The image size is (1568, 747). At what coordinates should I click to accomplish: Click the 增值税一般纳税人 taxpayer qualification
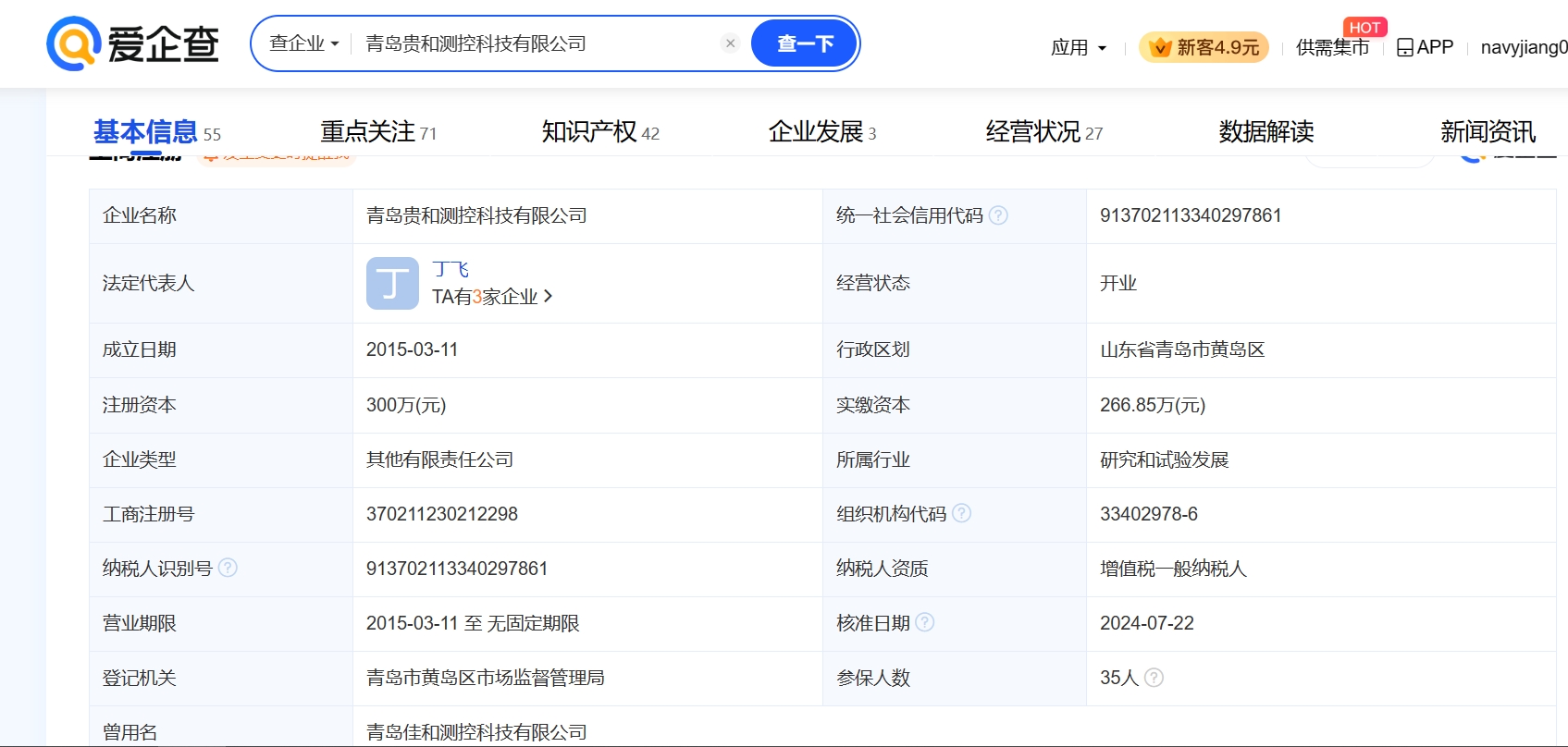pyautogui.click(x=1173, y=569)
